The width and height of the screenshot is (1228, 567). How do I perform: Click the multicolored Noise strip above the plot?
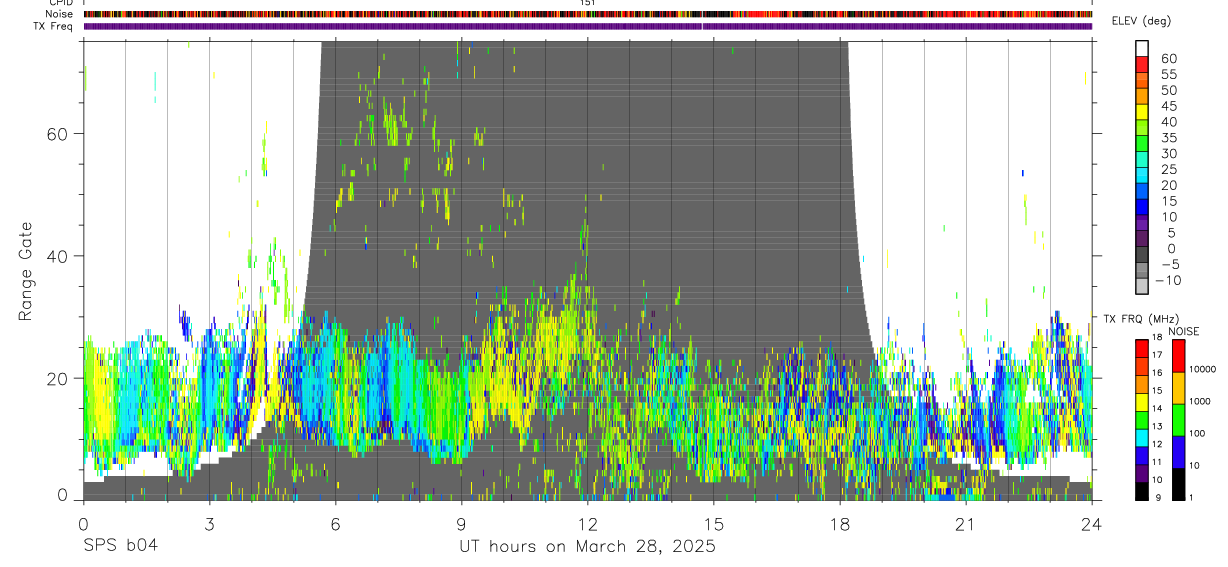tap(587, 14)
